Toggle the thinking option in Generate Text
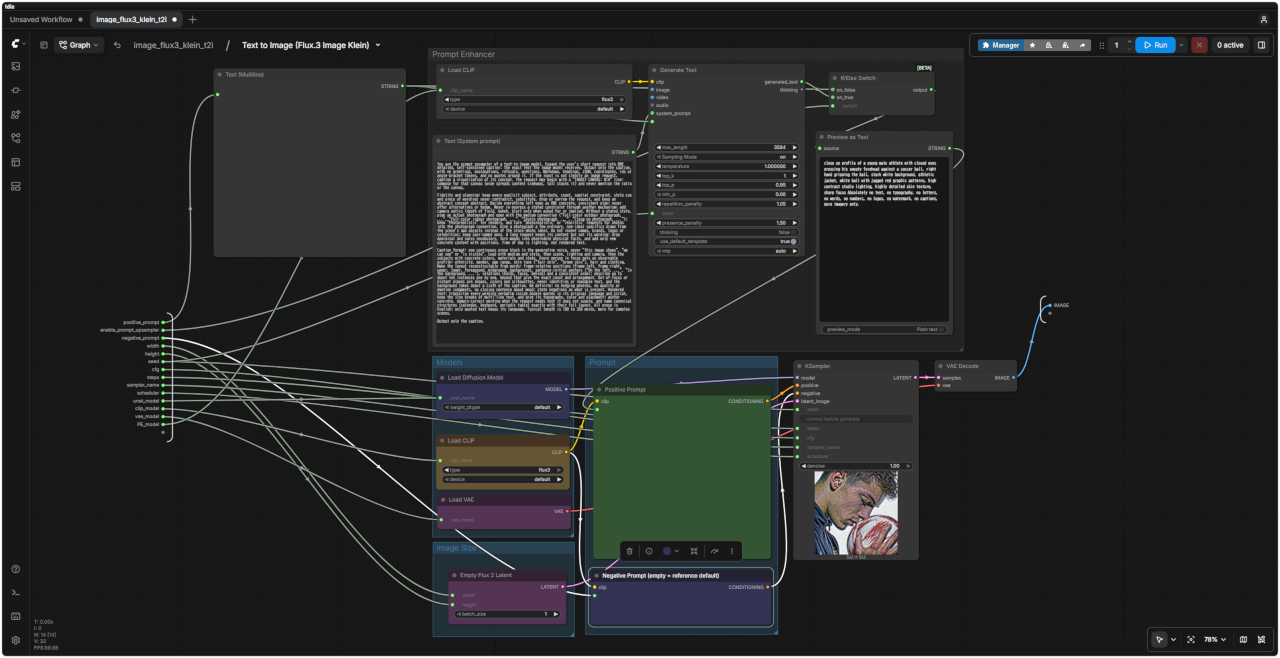The height and width of the screenshot is (658, 1280). [x=728, y=232]
